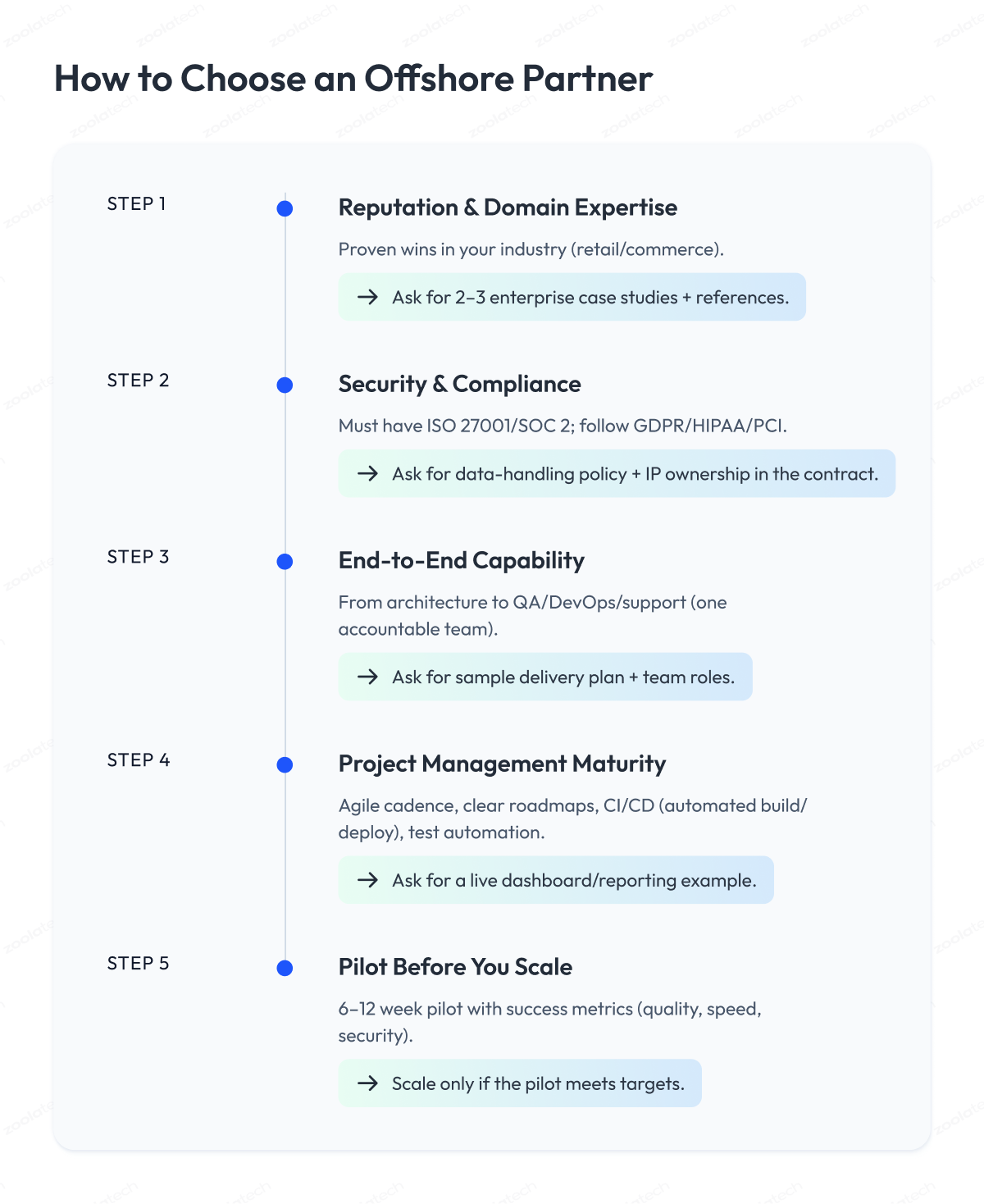Screen dimensions: 984x1204
Task: Click How to Choose an Offshore Partner title
Action: [353, 79]
